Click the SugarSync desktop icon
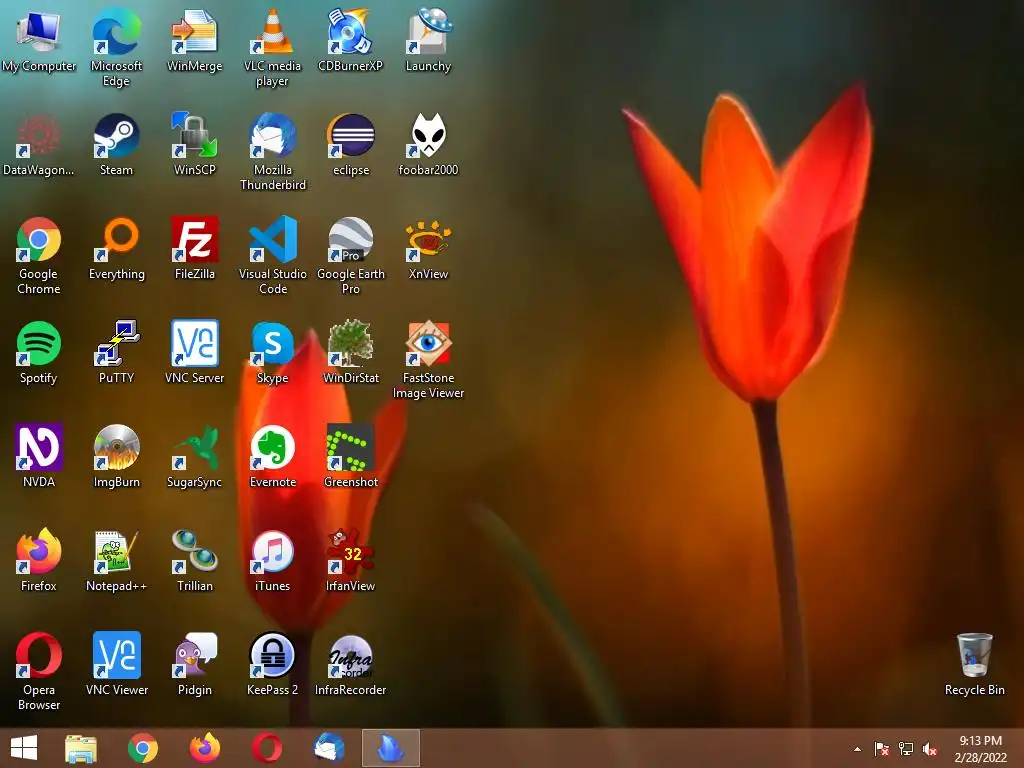Screen dimensions: 1024x768 pyautogui.click(x=195, y=456)
